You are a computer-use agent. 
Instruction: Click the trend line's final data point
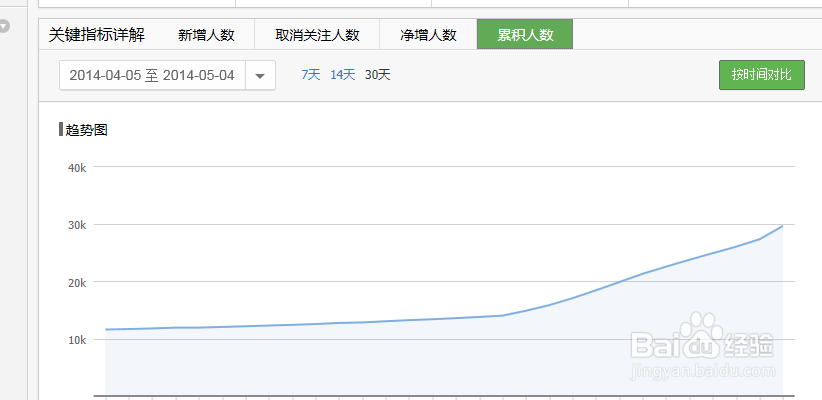pyautogui.click(x=783, y=226)
